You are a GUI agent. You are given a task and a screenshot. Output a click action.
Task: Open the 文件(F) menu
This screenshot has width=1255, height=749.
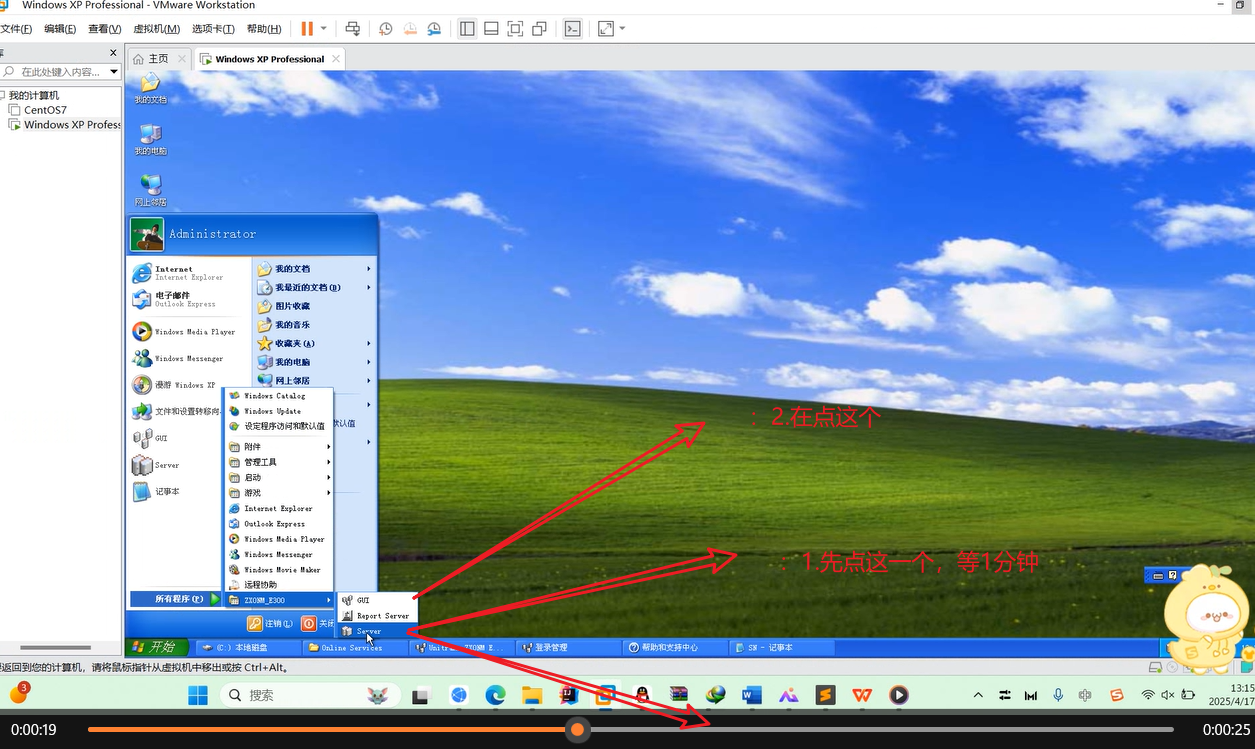tap(15, 29)
